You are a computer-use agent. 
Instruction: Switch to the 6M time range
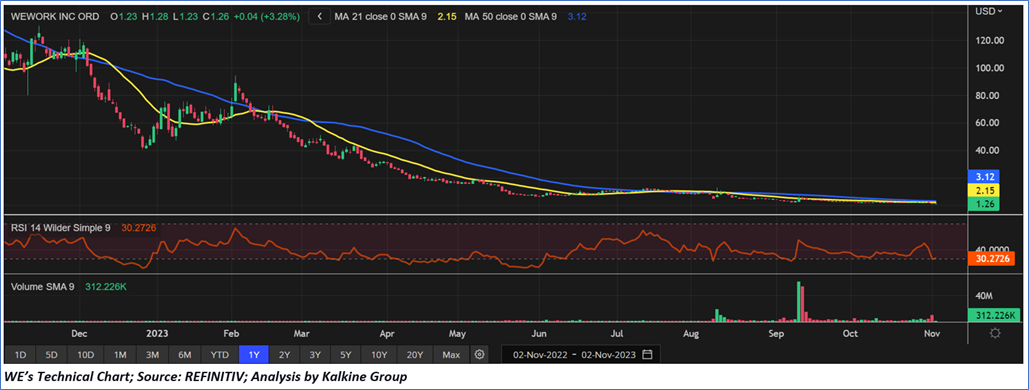click(x=185, y=355)
